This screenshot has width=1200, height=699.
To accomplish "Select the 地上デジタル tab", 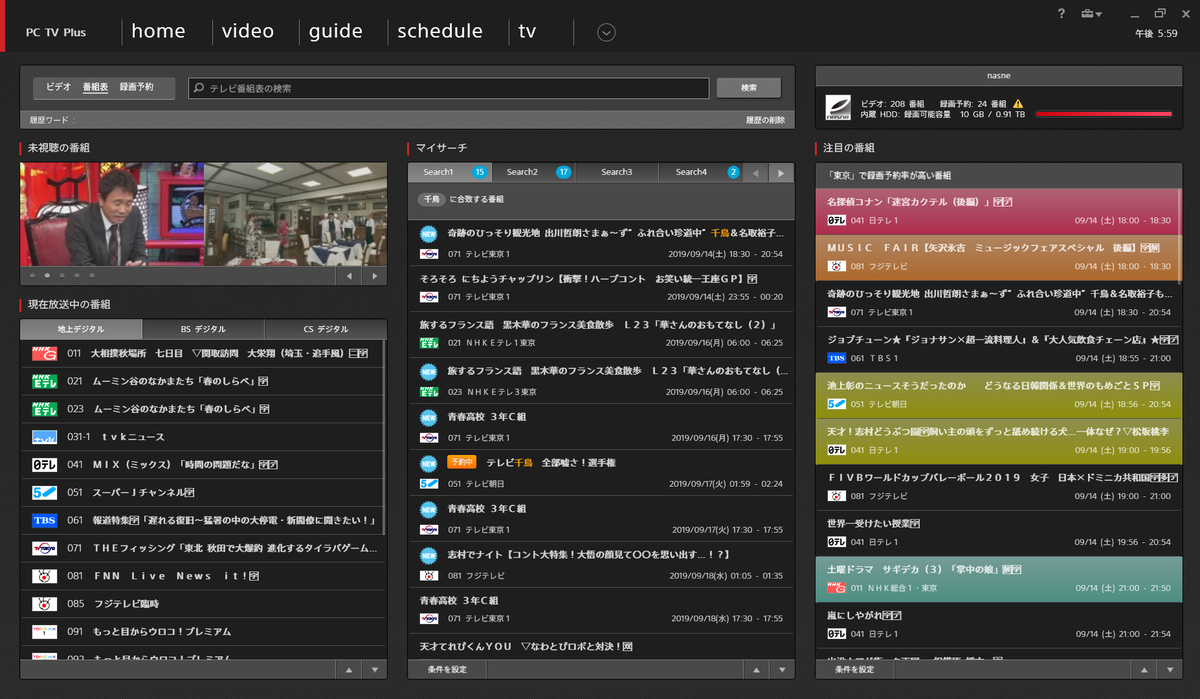I will point(81,329).
